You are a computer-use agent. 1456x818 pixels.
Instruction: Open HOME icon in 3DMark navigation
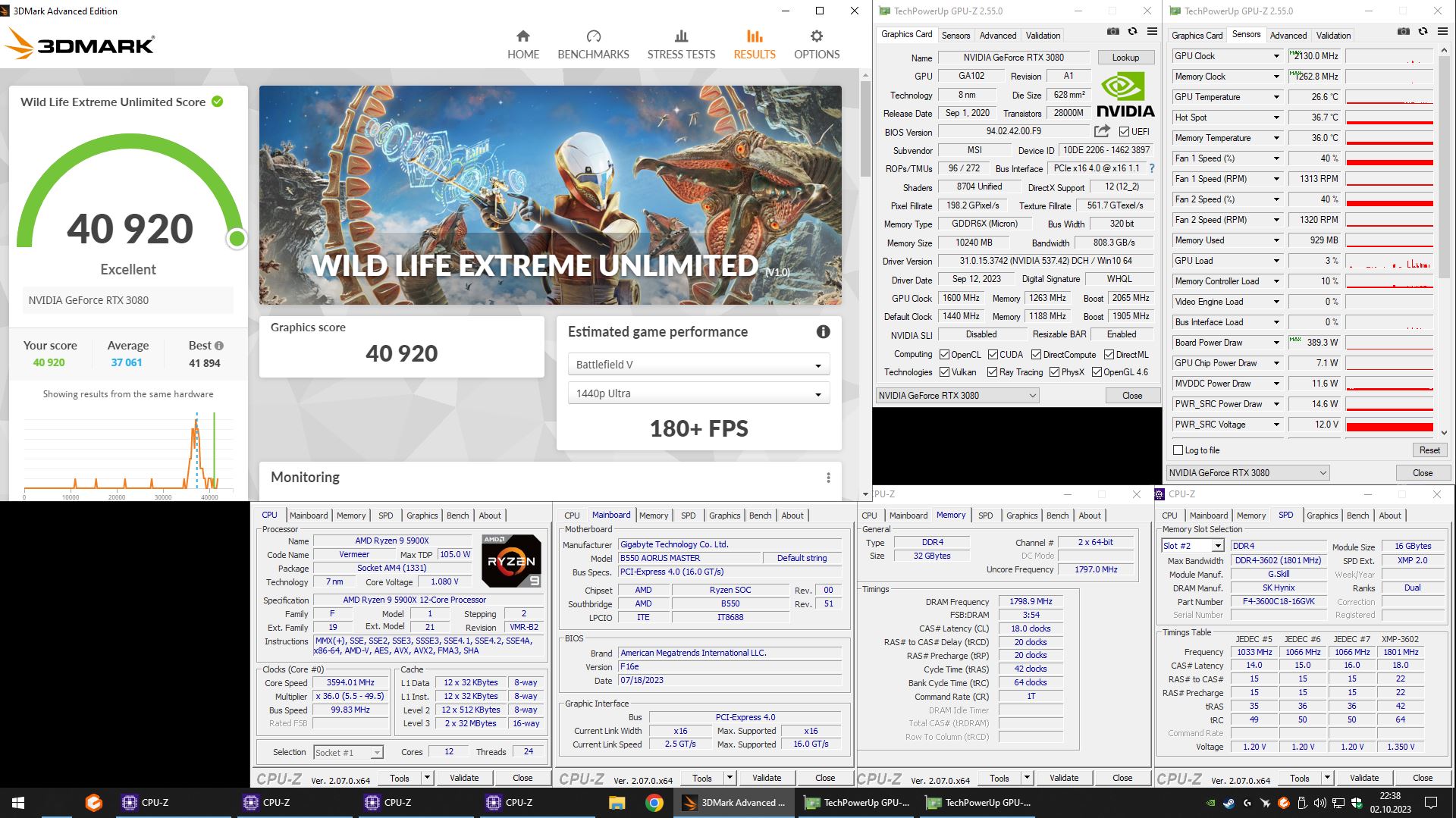523,36
